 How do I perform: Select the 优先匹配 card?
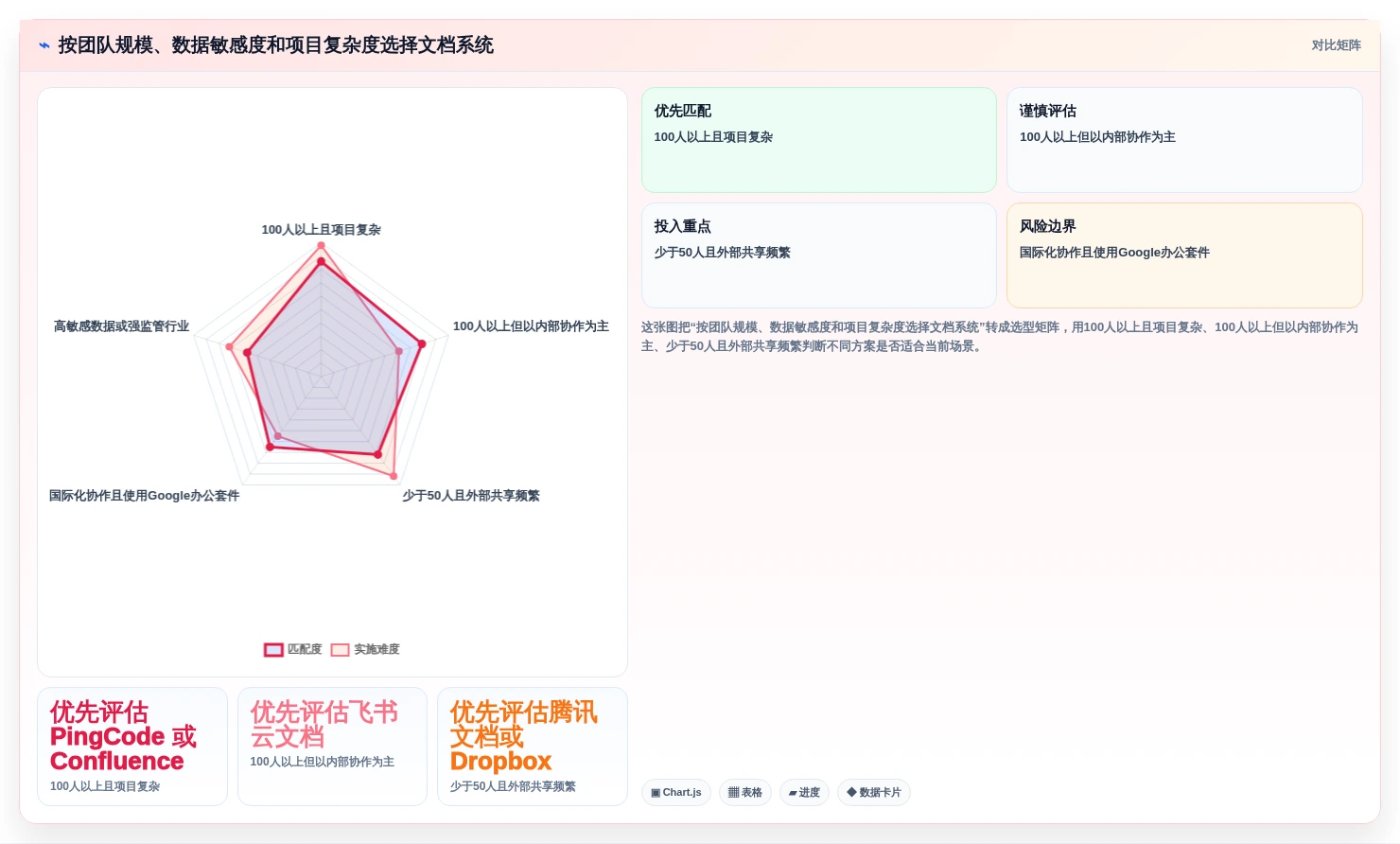pyautogui.click(x=819, y=140)
